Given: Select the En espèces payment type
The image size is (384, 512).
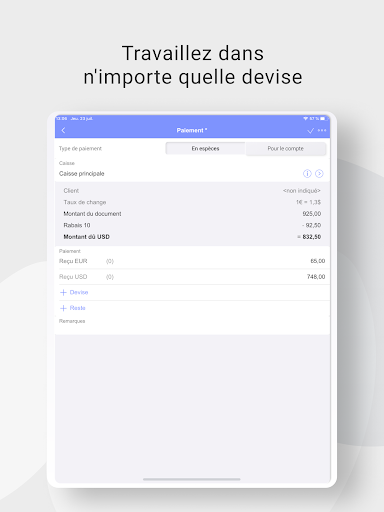Looking at the screenshot, I should 205,148.
